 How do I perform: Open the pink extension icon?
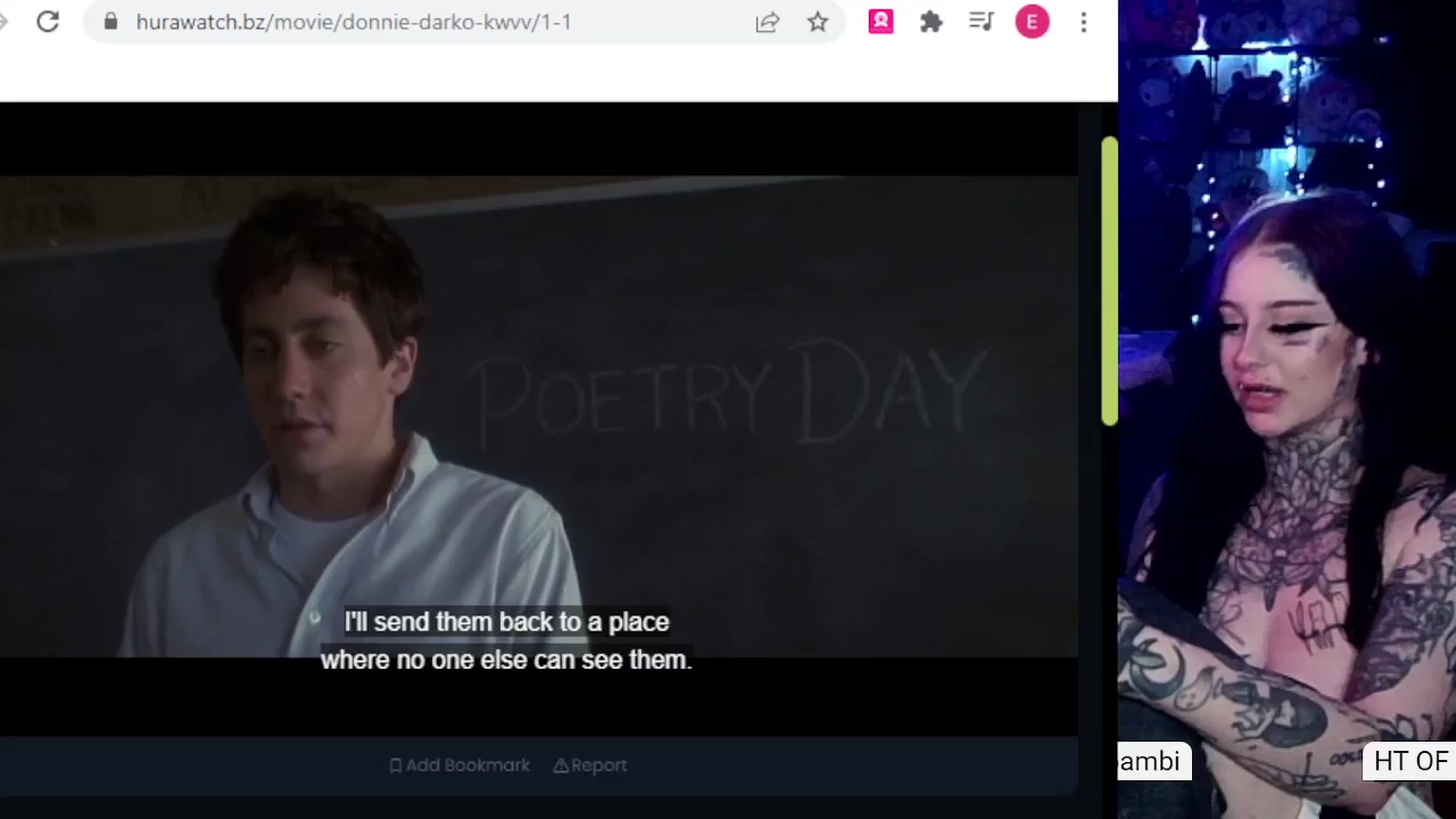click(x=880, y=22)
